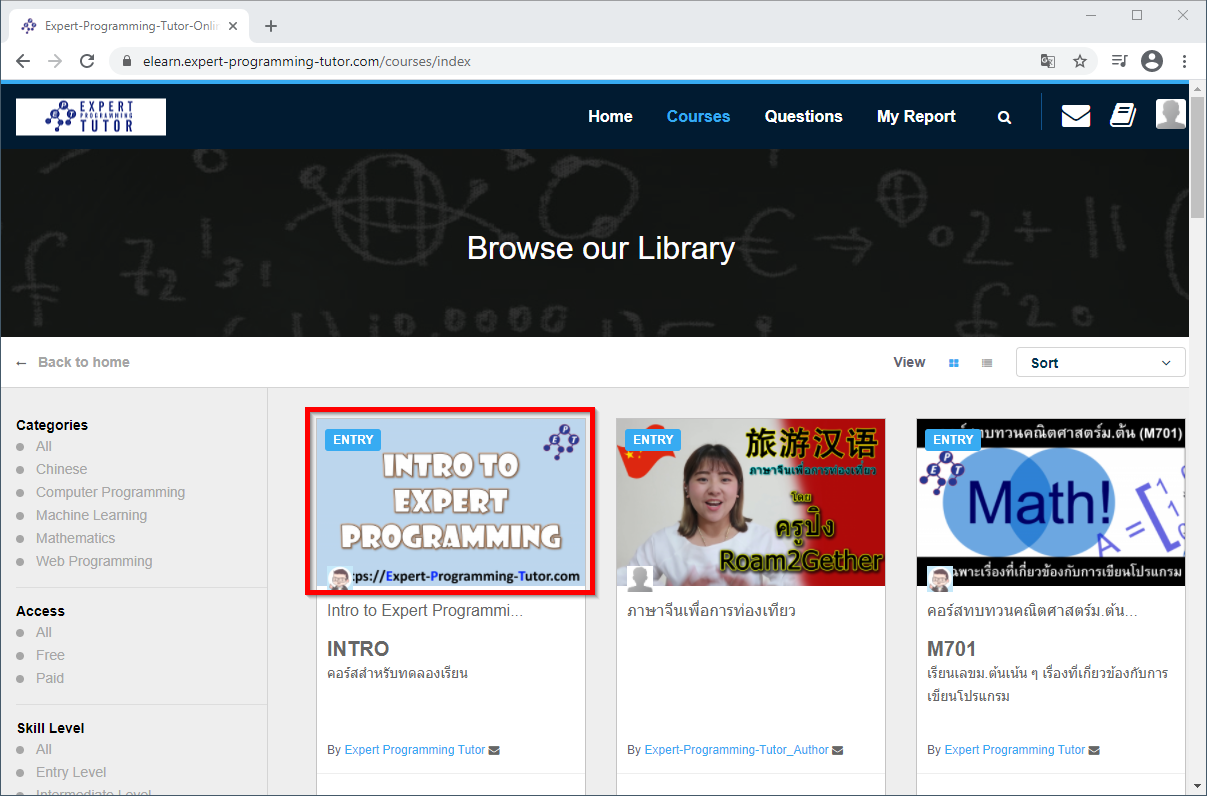Click the 'คอร์สสำหรับทดลองเรียน' course description
1207x796 pixels.
398,673
